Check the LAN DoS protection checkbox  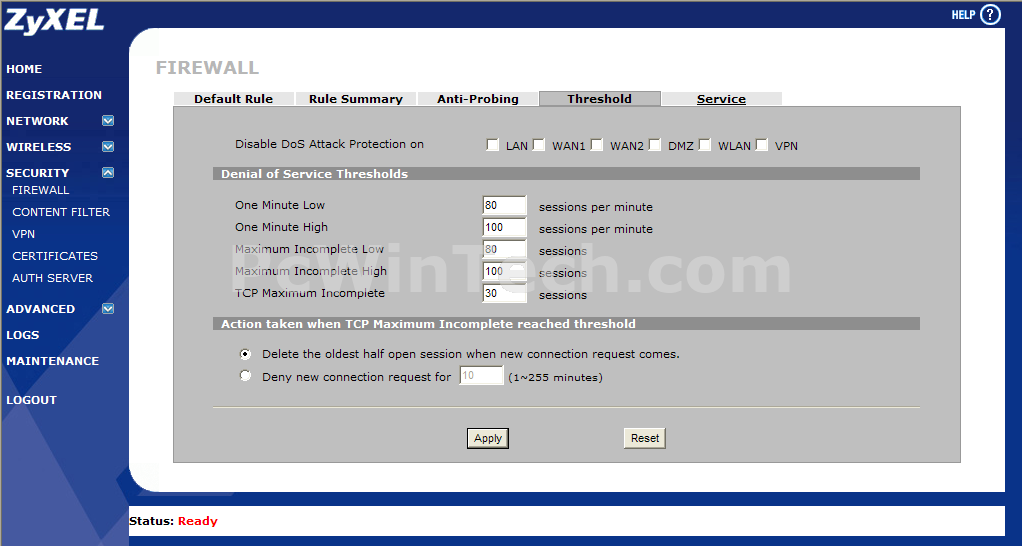pos(493,145)
